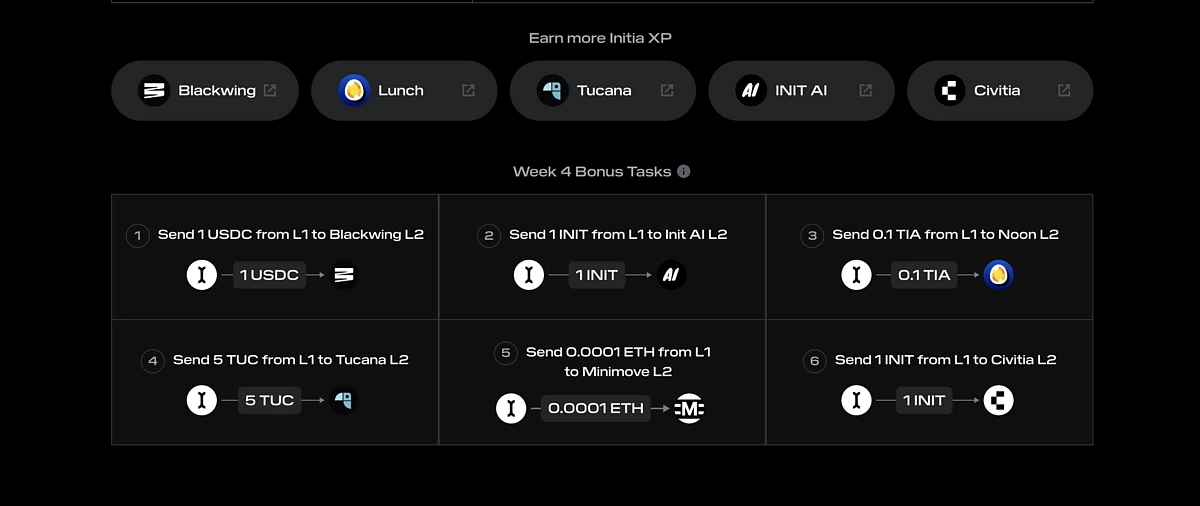The image size is (1200, 506).
Task: Click the Noon egg icon in task 3
Action: pyautogui.click(x=998, y=274)
